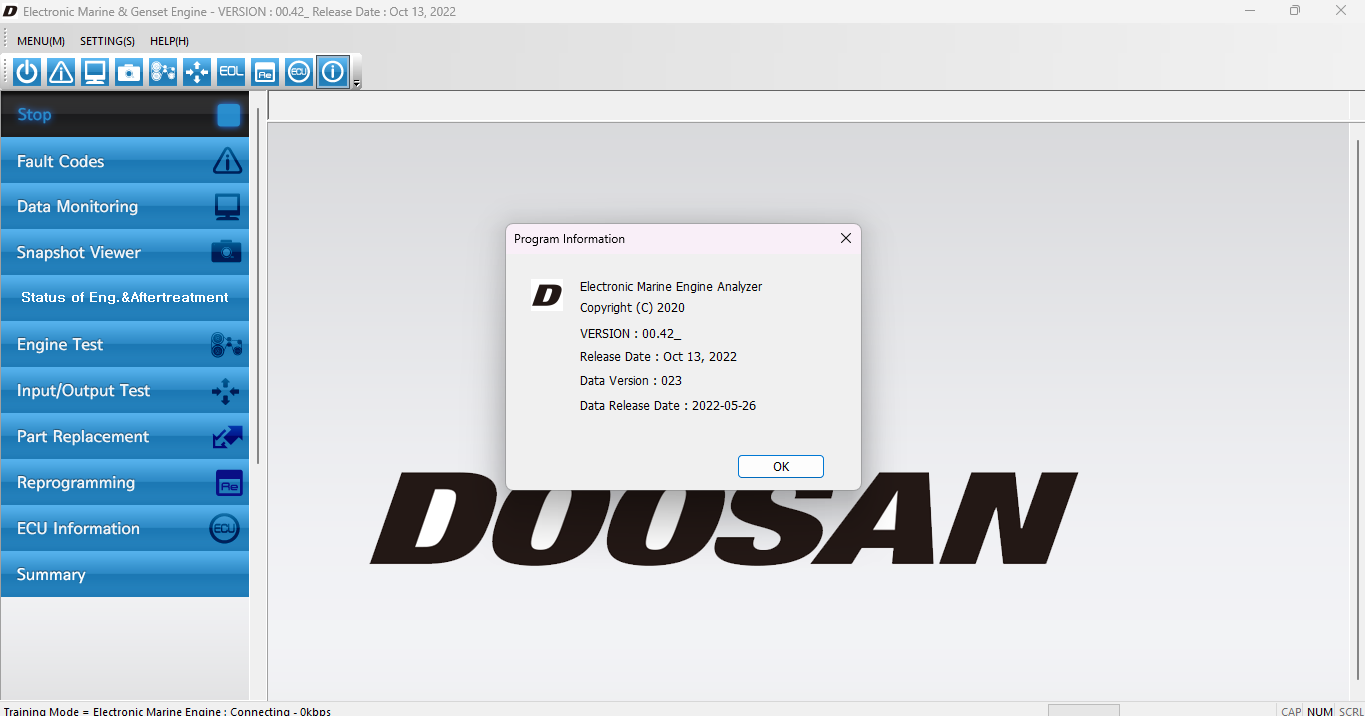1365x716 pixels.
Task: Click the Program Information dialog title
Action: pos(569,239)
